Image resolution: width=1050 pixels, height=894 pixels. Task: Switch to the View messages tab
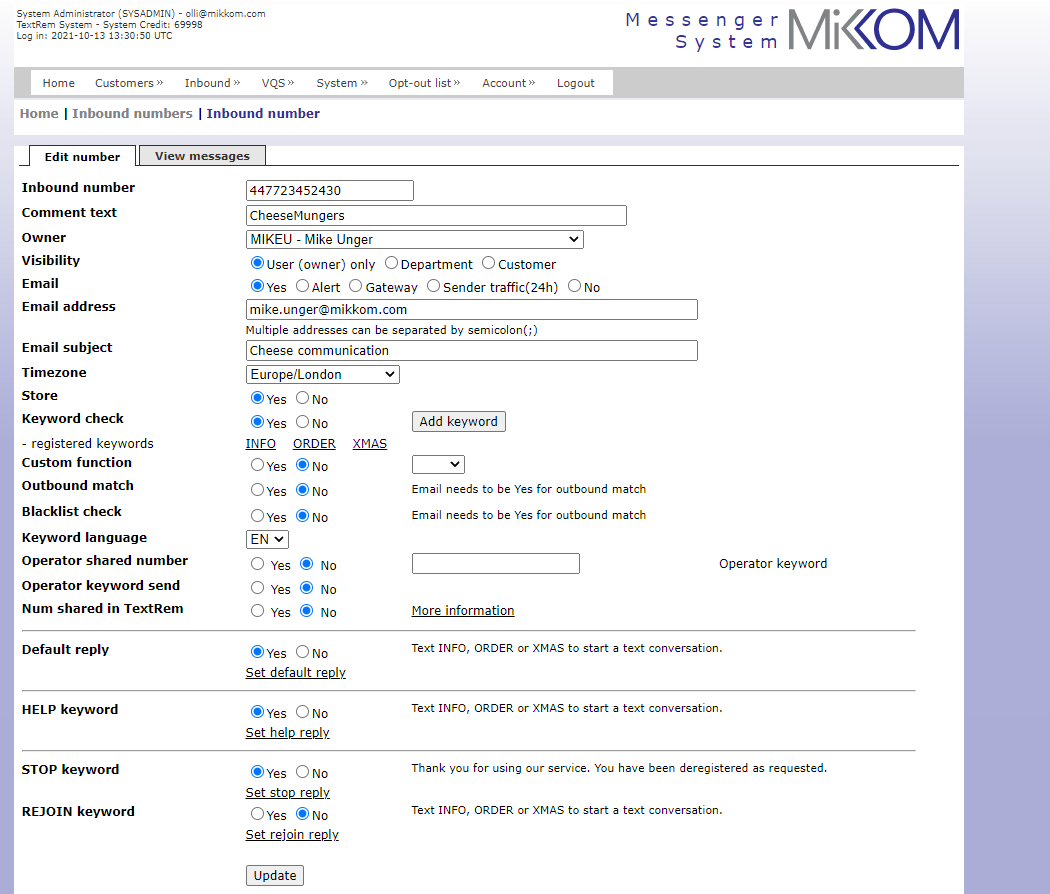202,156
